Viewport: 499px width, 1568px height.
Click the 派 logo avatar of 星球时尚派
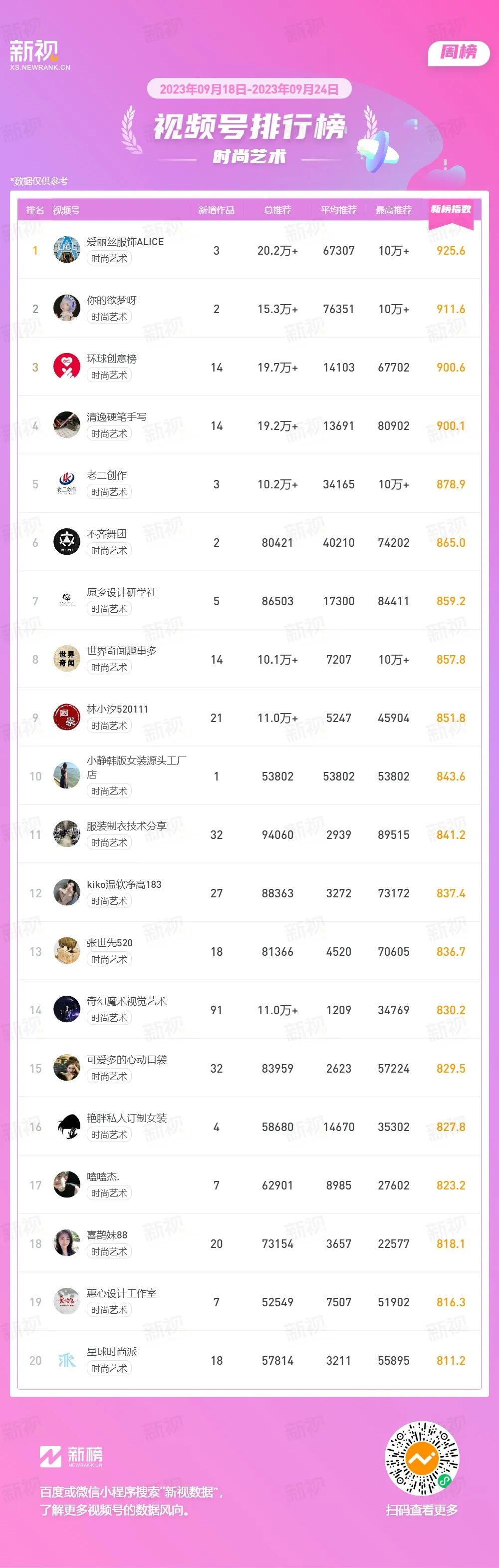point(67,1360)
